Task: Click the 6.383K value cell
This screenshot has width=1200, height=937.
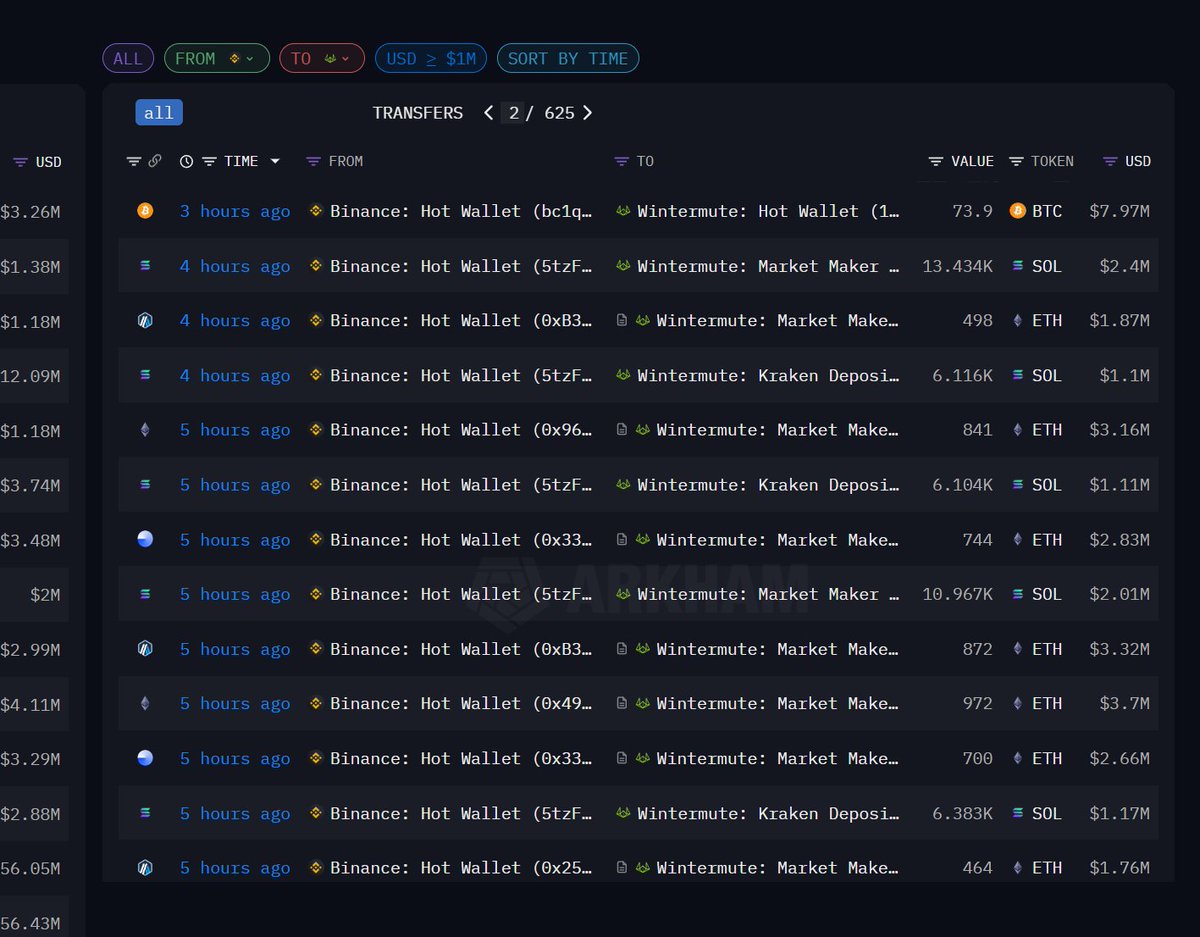Action: click(963, 813)
